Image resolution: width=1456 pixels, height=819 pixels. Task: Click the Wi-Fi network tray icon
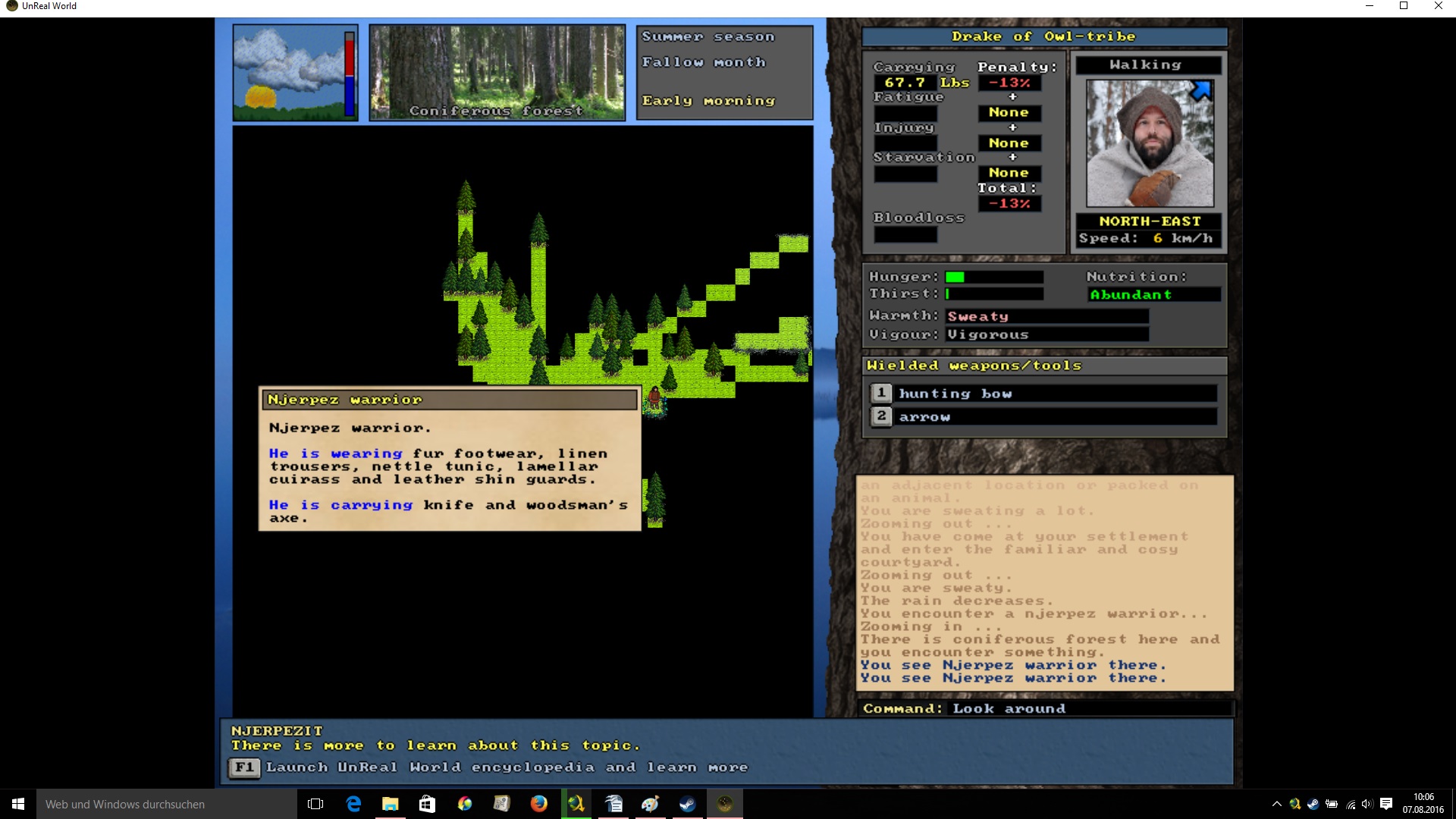1350,804
